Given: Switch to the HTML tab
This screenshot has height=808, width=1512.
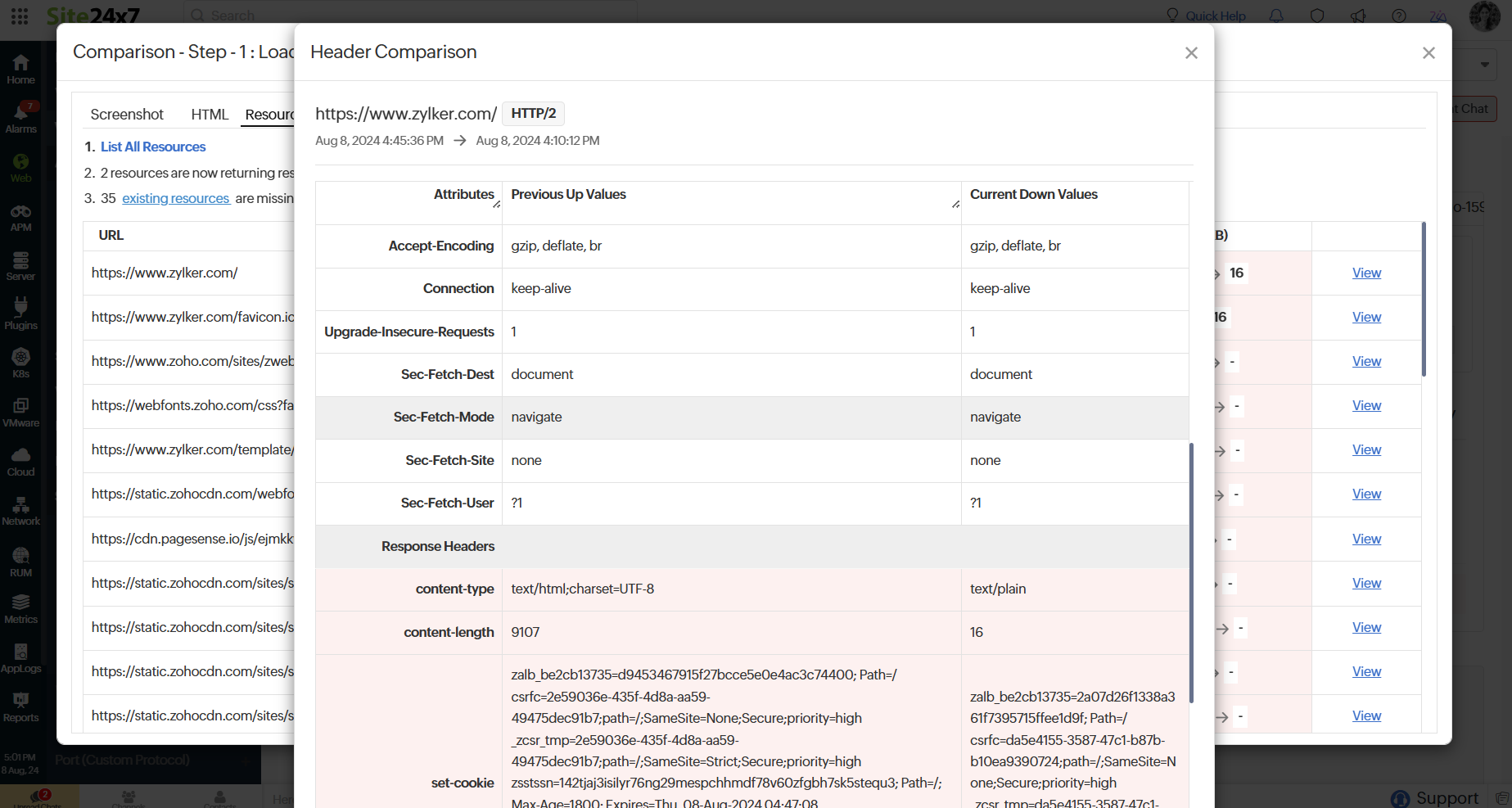Looking at the screenshot, I should [210, 114].
